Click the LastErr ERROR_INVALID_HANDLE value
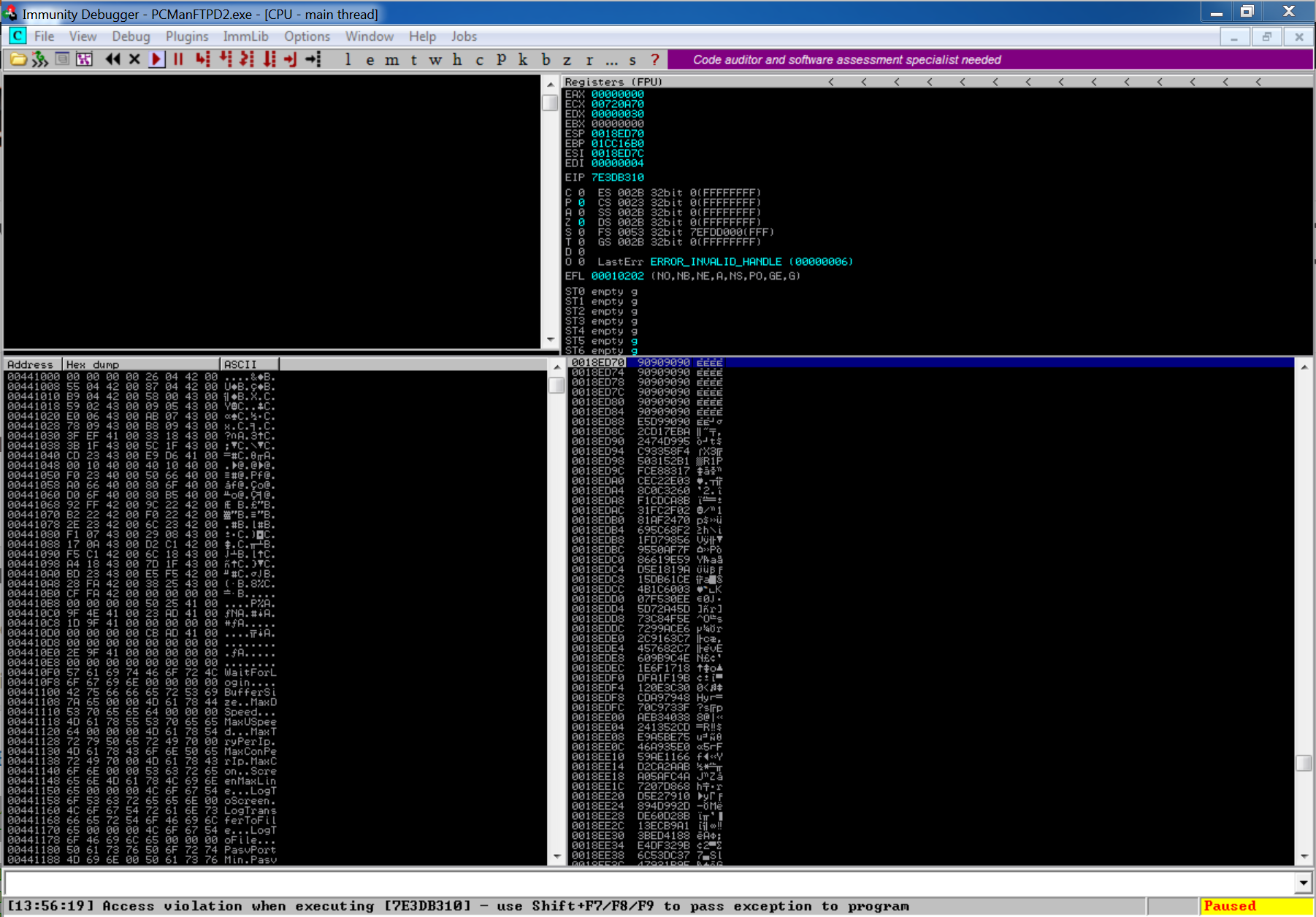Screen dimensions: 1316x917 pos(751,261)
